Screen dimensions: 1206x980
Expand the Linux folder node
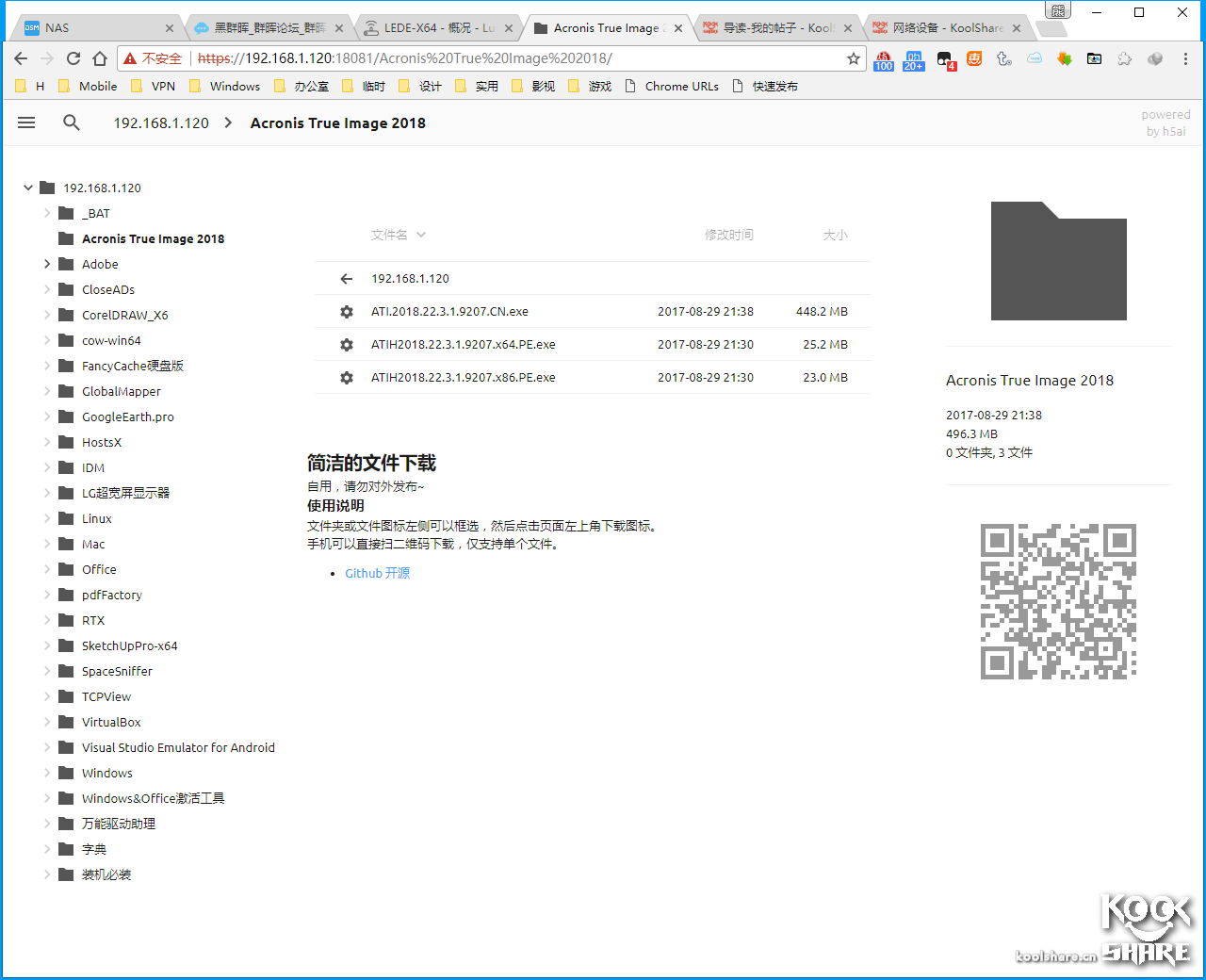coord(47,518)
